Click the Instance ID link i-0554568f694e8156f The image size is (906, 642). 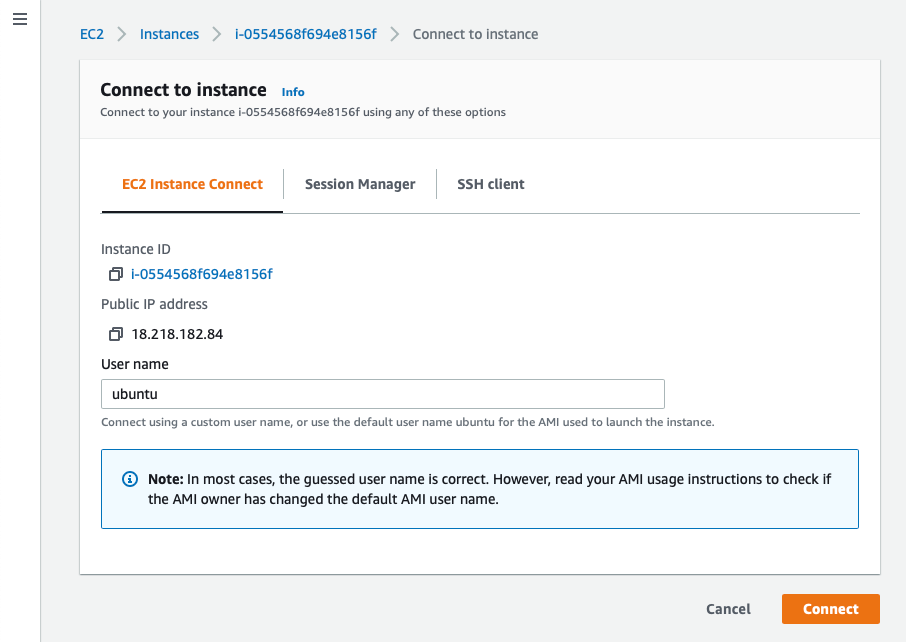(202, 274)
